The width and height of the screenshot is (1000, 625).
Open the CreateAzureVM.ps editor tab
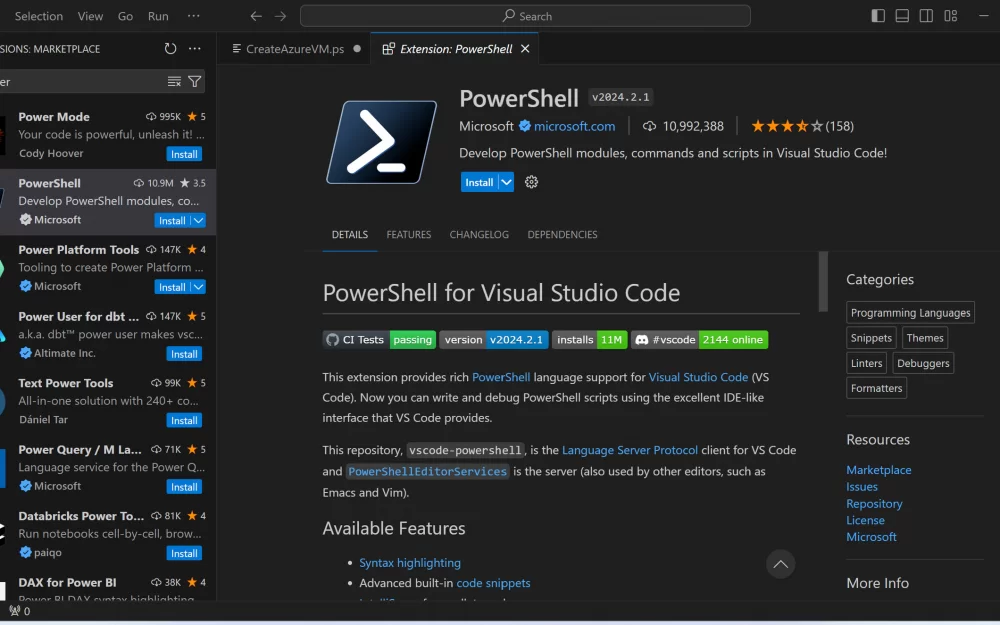point(294,49)
